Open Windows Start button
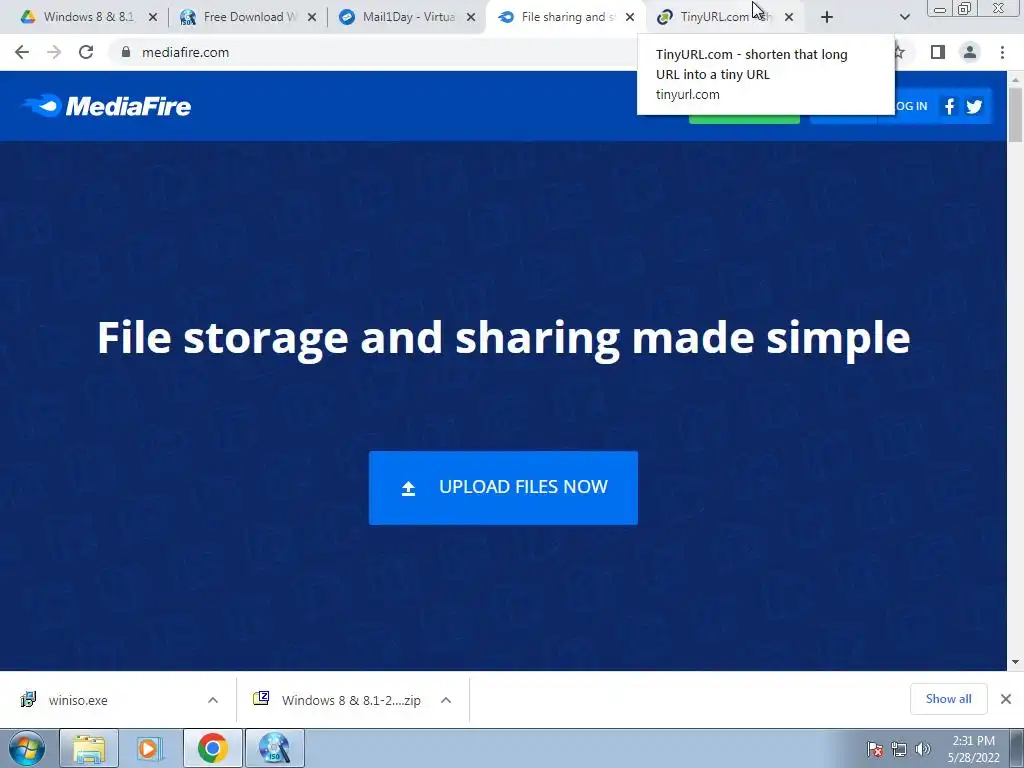Viewport: 1024px width, 768px height. click(x=27, y=748)
